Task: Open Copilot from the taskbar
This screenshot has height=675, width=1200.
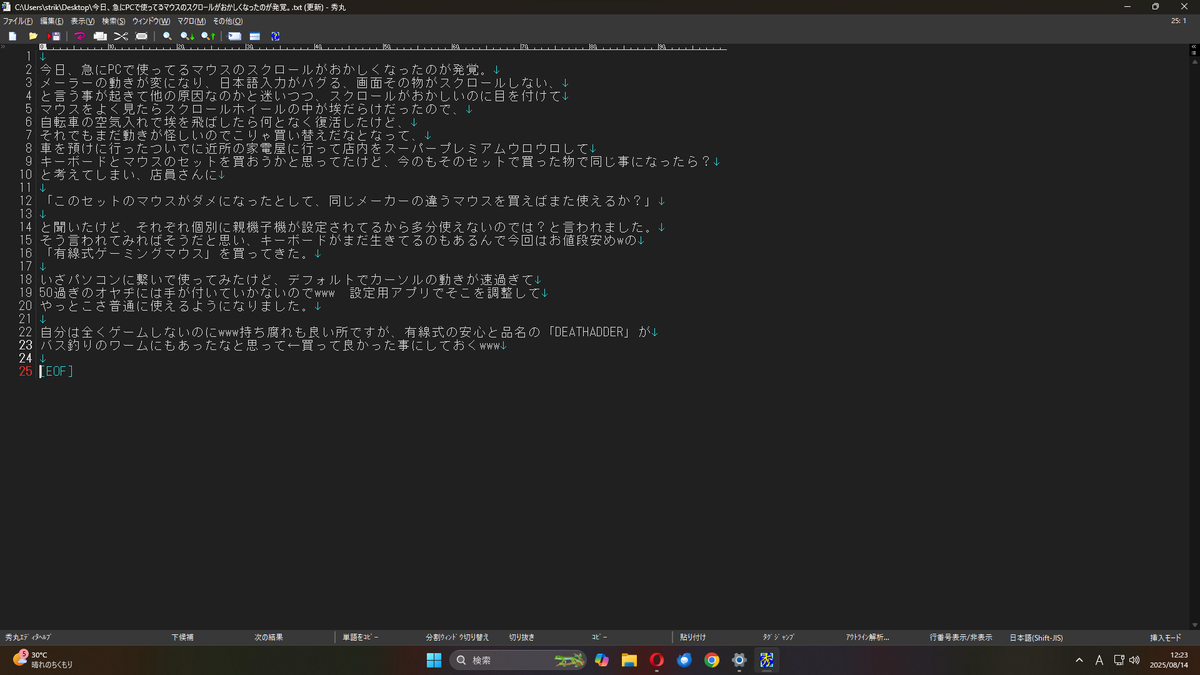Action: (602, 660)
